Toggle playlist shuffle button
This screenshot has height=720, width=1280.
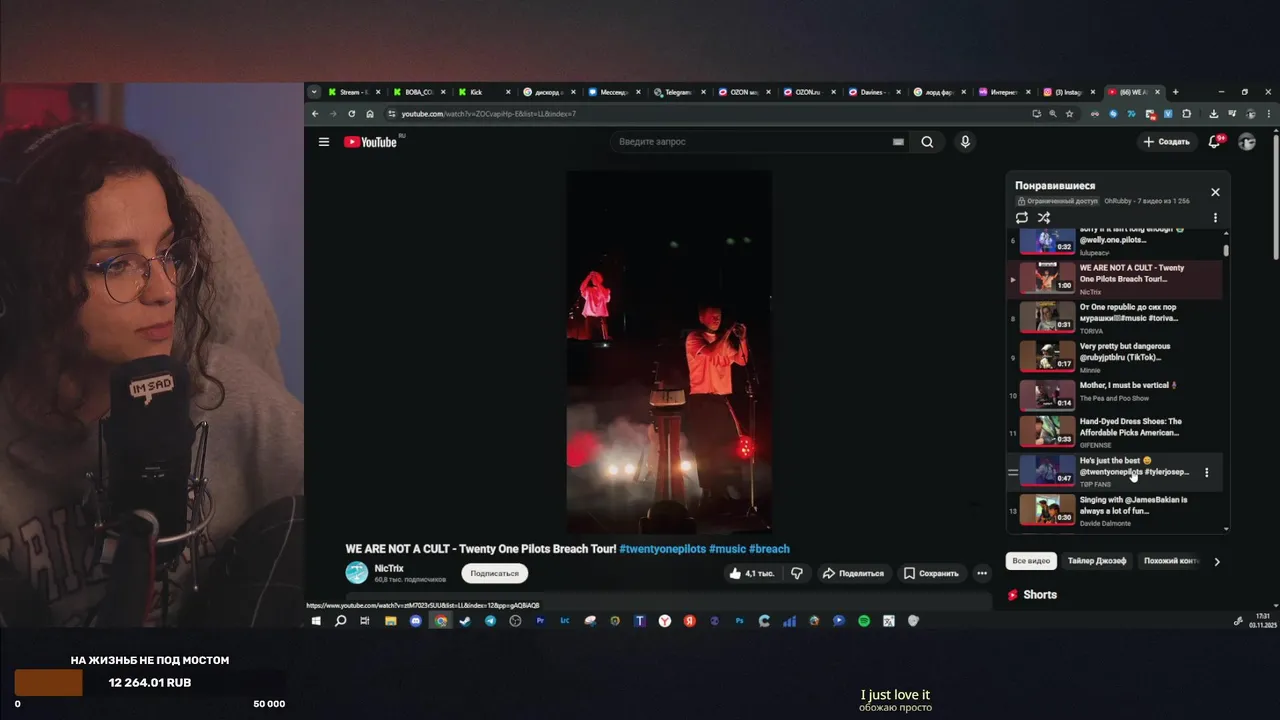[1043, 218]
